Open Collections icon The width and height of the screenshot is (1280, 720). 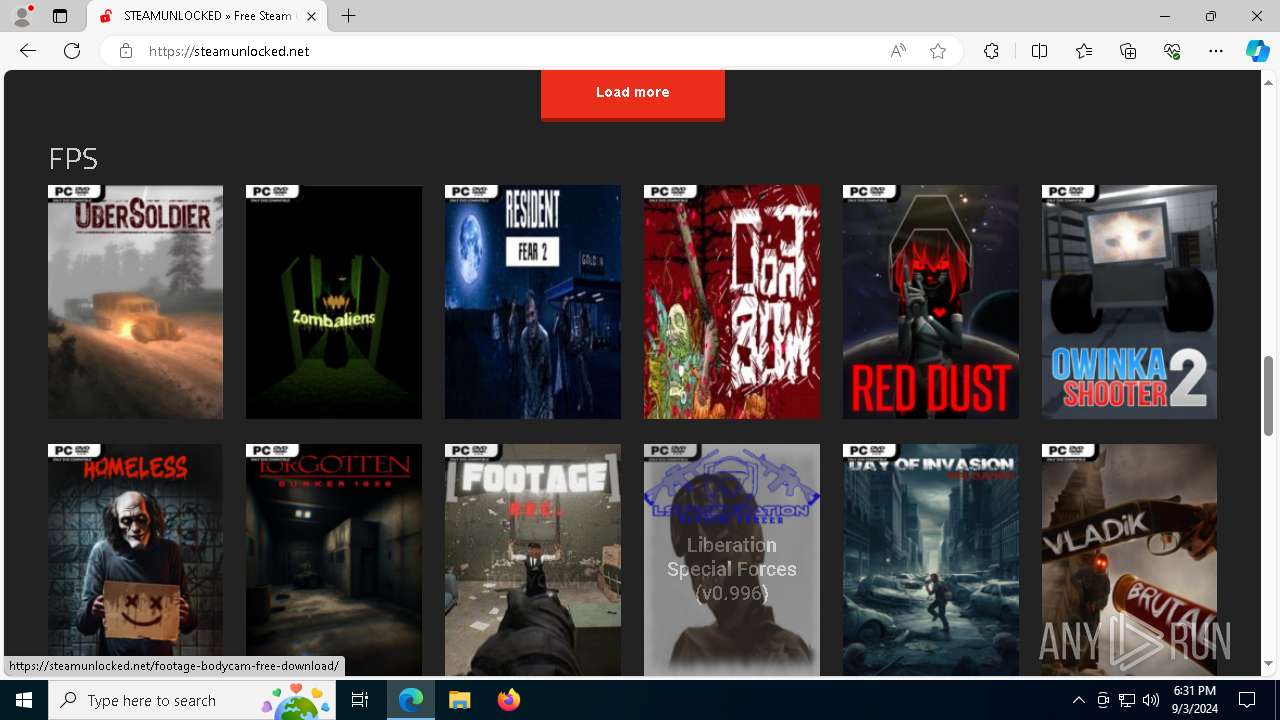[1128, 51]
